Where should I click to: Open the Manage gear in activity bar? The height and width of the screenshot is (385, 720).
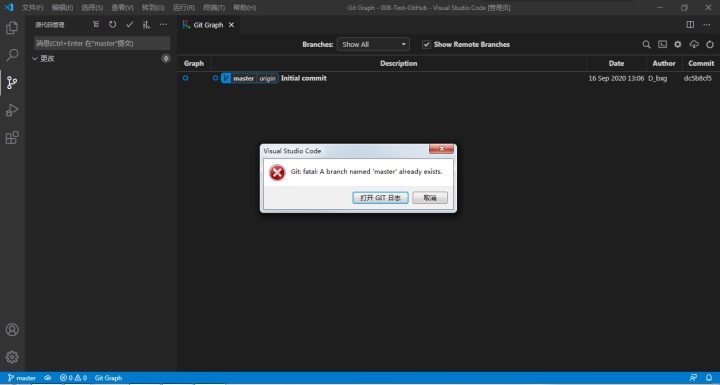pos(12,357)
